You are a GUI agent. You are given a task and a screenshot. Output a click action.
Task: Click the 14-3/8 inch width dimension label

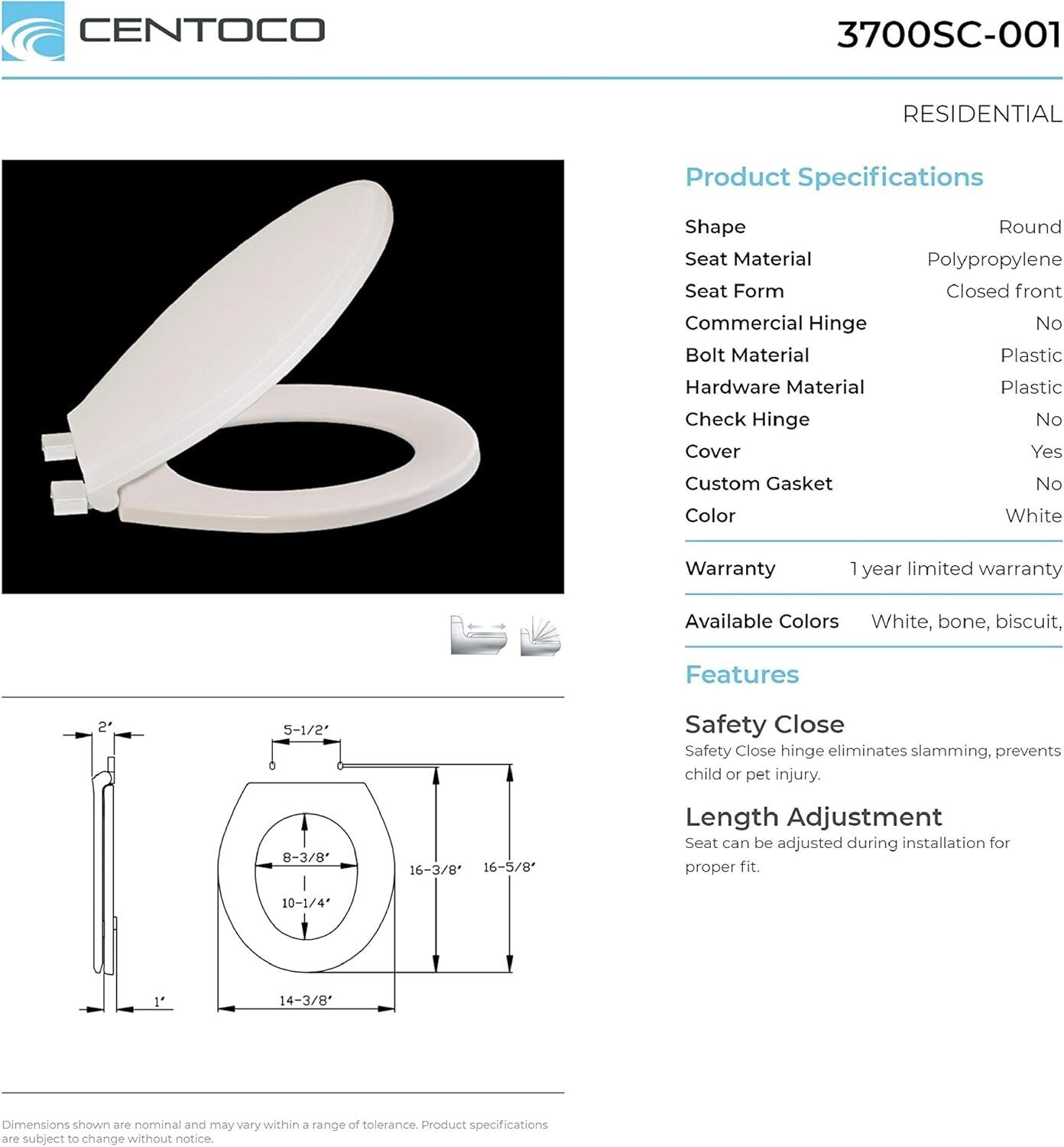pyautogui.click(x=305, y=1000)
